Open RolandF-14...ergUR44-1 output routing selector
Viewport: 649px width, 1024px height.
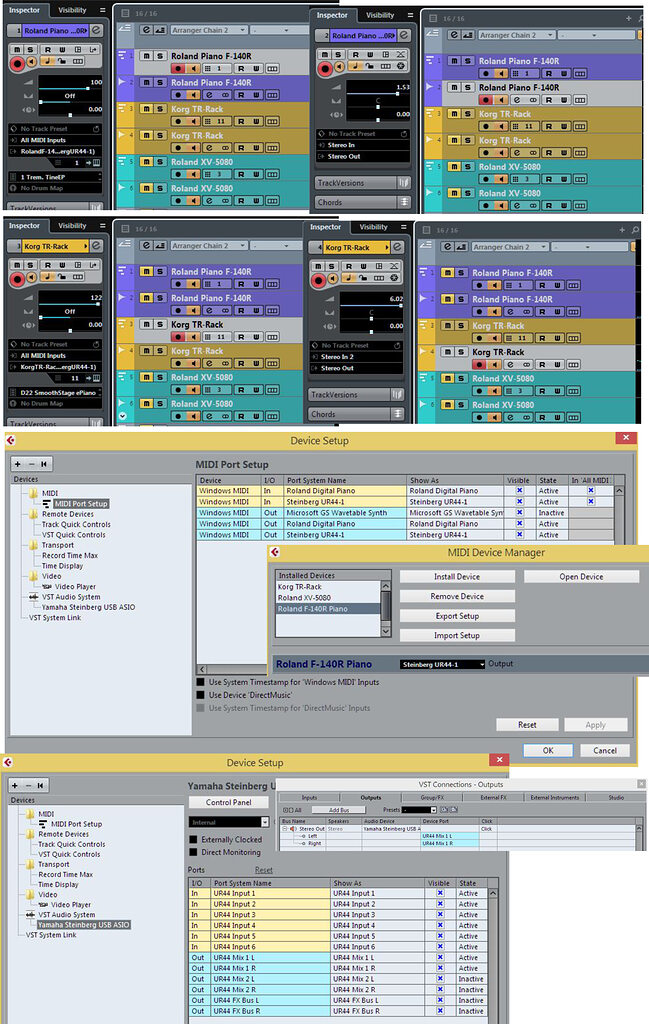click(57, 152)
